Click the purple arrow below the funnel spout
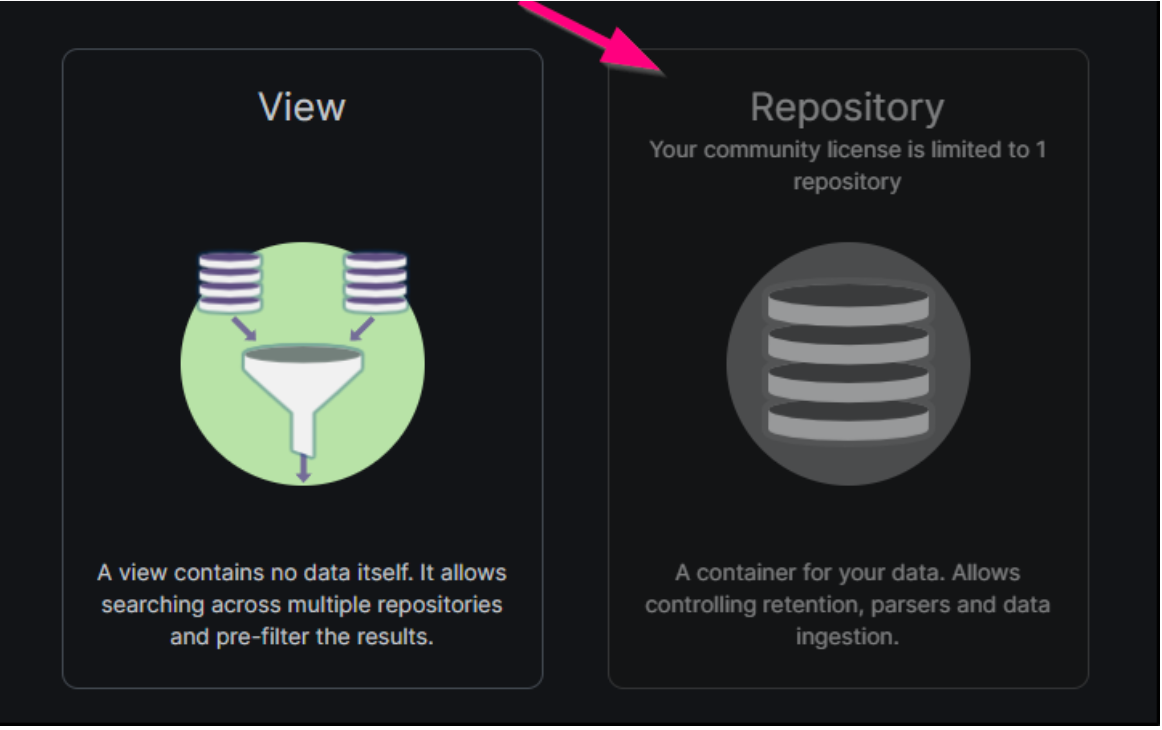 click(303, 468)
